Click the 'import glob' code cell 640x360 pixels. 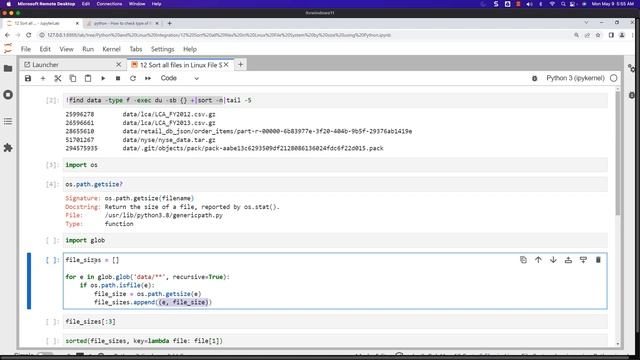click(x=335, y=240)
